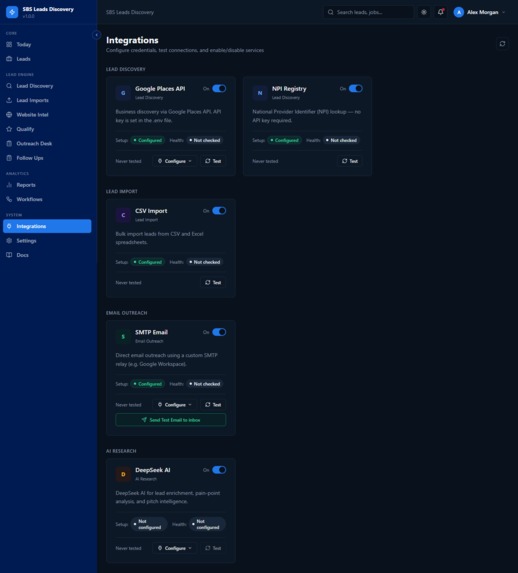Click the Setup Not configured badge on DeepSeek AI
This screenshot has height=573, width=518.
149,524
